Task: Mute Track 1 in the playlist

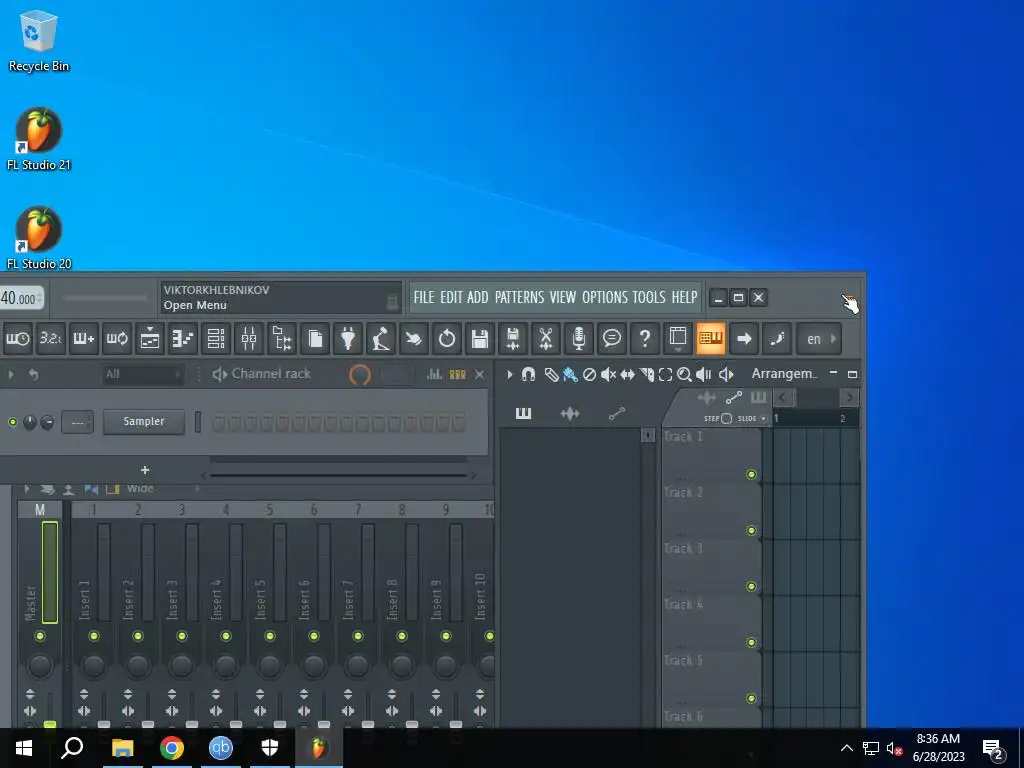Action: [x=752, y=475]
